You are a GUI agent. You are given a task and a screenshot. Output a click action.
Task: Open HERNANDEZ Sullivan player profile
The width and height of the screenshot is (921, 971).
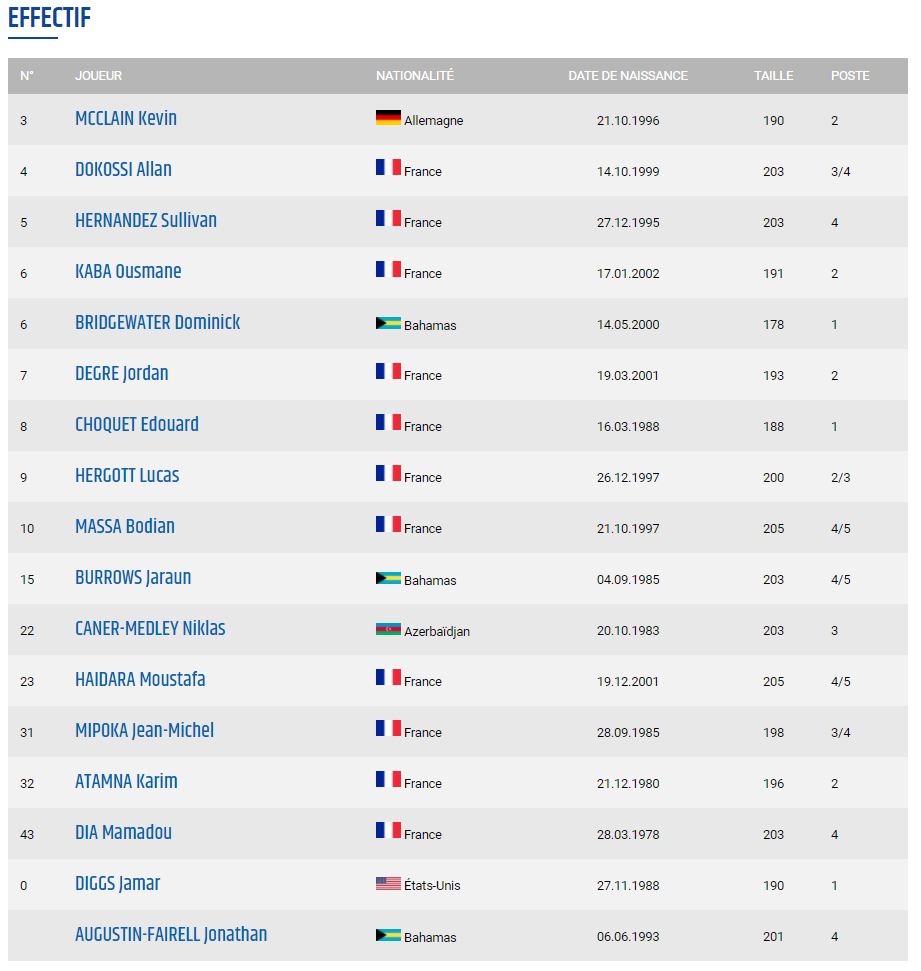[146, 220]
